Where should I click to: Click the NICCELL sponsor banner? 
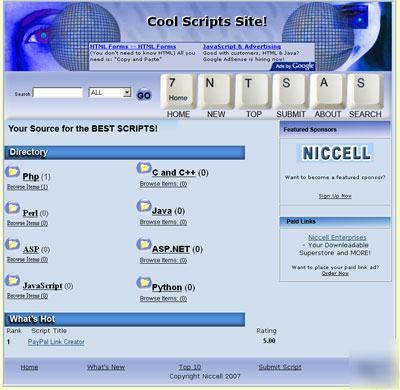click(x=335, y=153)
